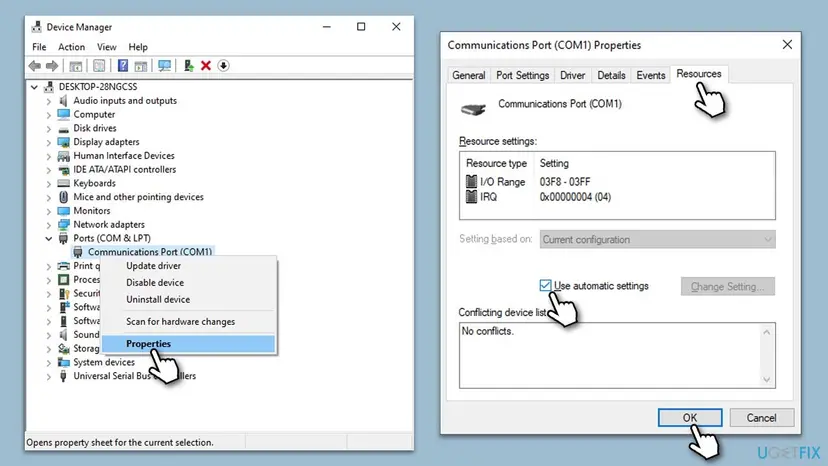Click the I/O Range resource chip icon
The height and width of the screenshot is (466, 828).
pyautogui.click(x=471, y=182)
